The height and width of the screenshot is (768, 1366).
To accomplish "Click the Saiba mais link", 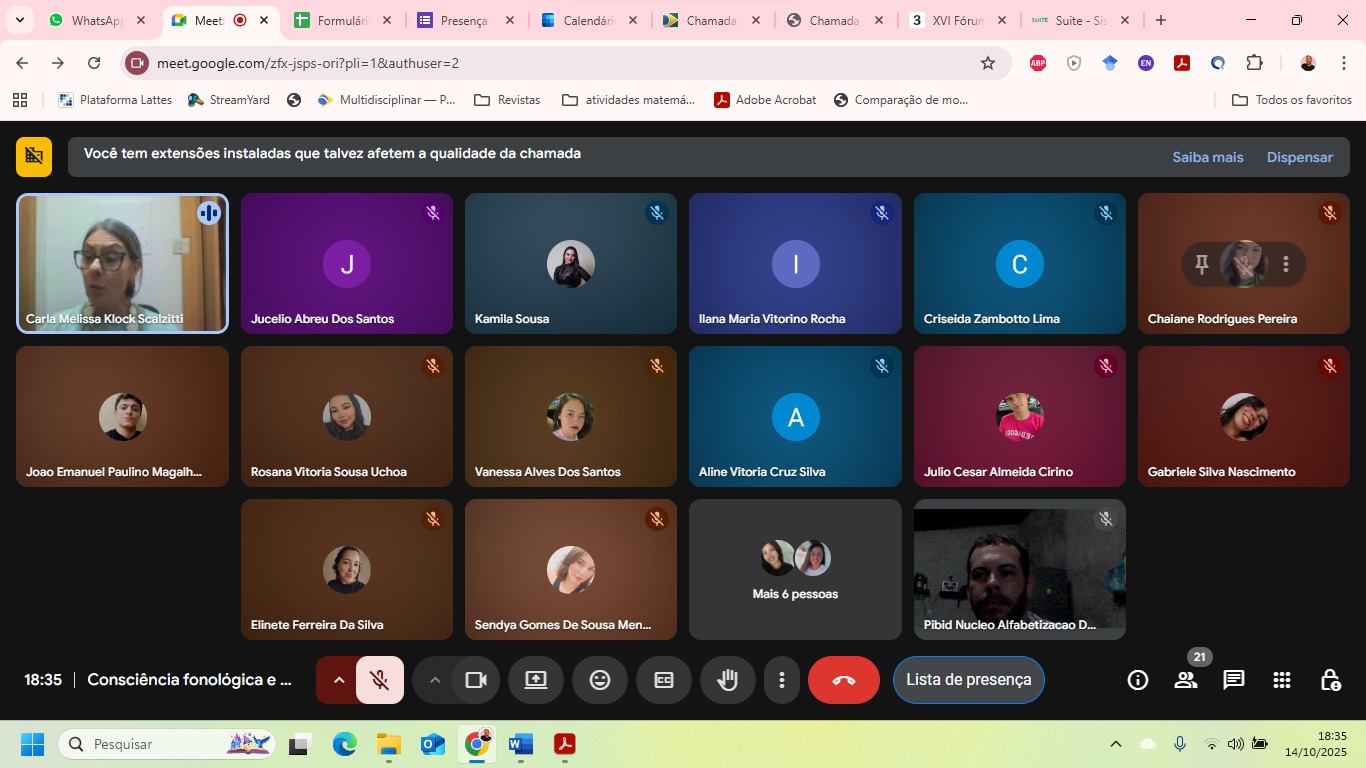I will coord(1207,157).
